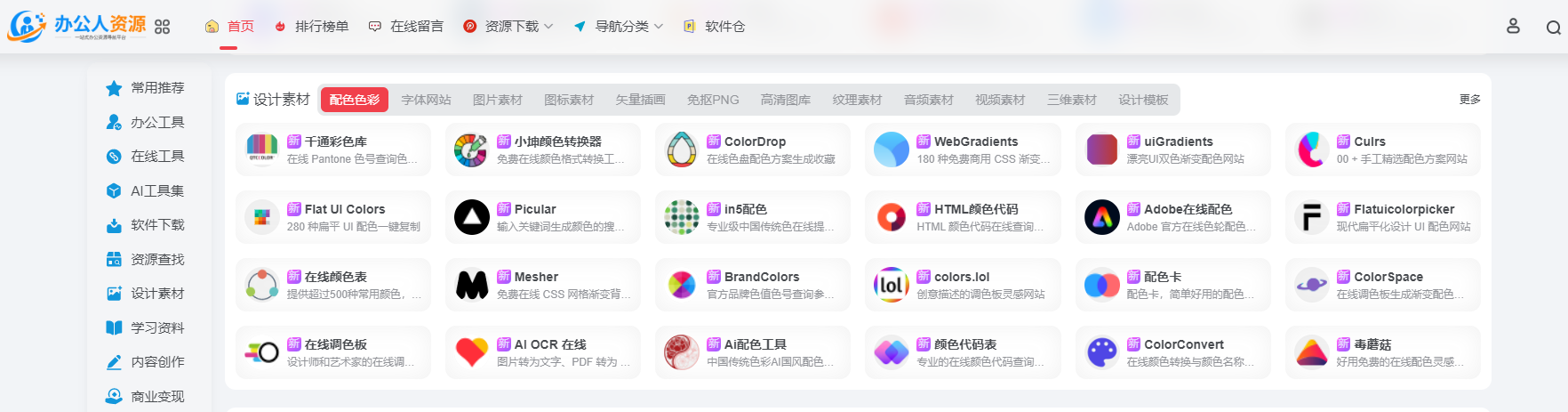This screenshot has height=412, width=1568.
Task: Click the ColorSpace planet icon
Action: click(x=1312, y=285)
